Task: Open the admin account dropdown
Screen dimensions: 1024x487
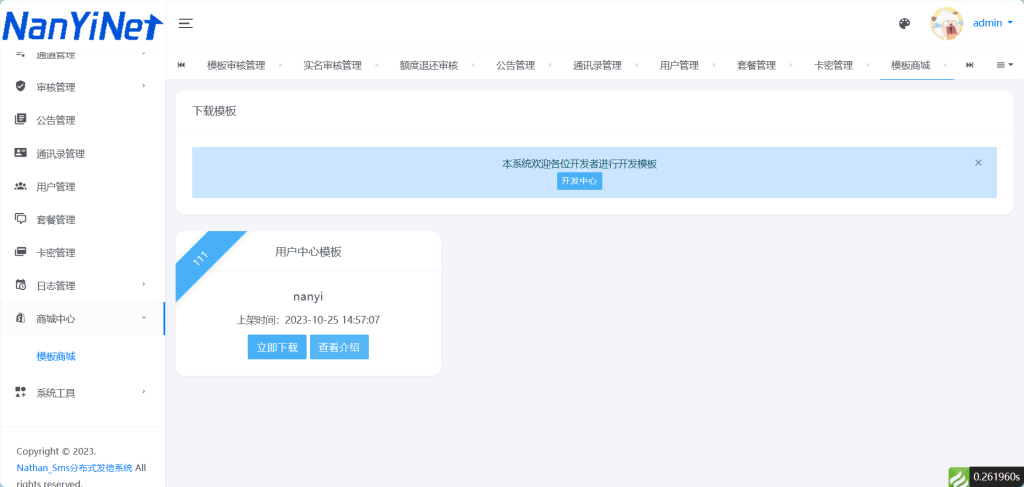Action: click(x=993, y=23)
